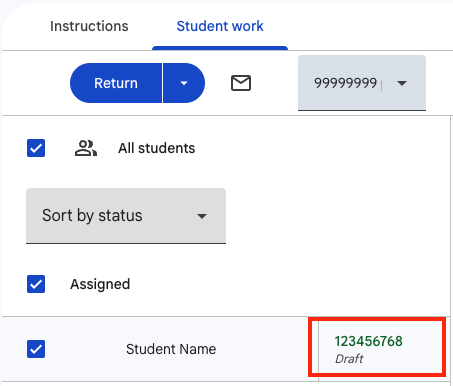453x386 pixels.
Task: Uncheck the Student Name row checkbox
Action: point(36,349)
